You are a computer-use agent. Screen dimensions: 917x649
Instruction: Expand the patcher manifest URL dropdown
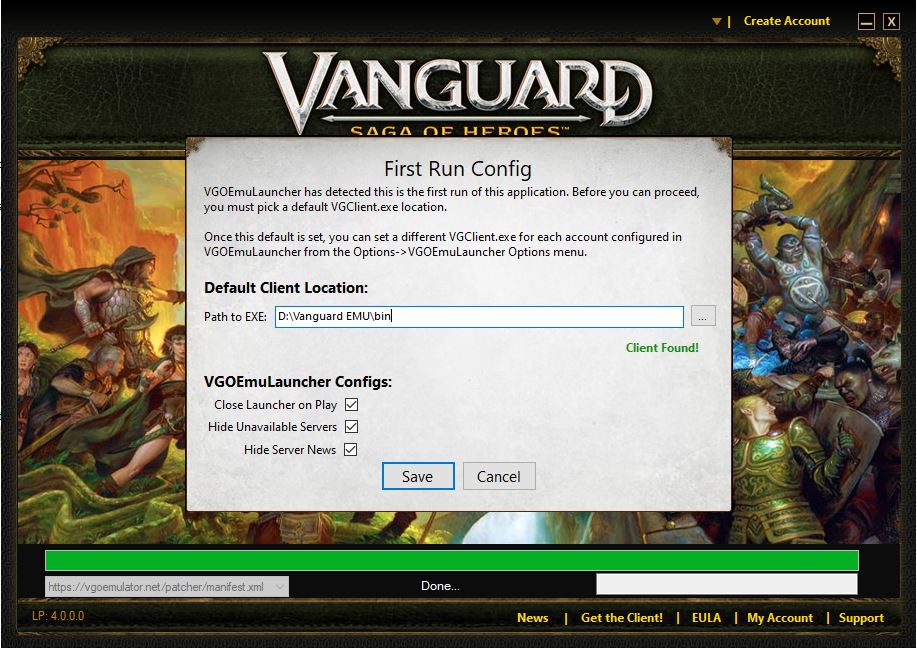pos(280,586)
